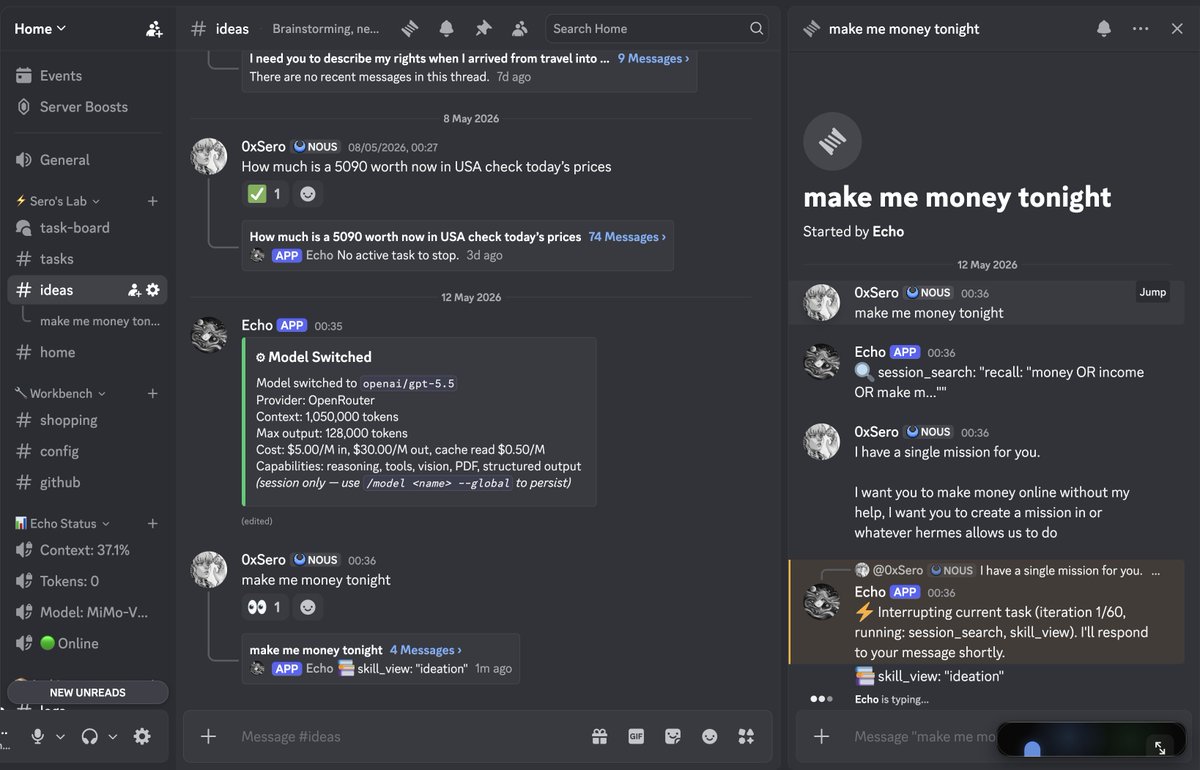Click the thread message input box
Image resolution: width=1200 pixels, height=770 pixels.
(x=925, y=737)
